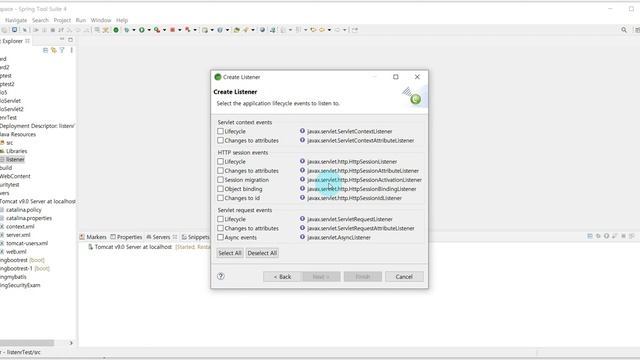640x360 pixels.
Task: Switch to the Properties tab
Action: click(x=126, y=237)
